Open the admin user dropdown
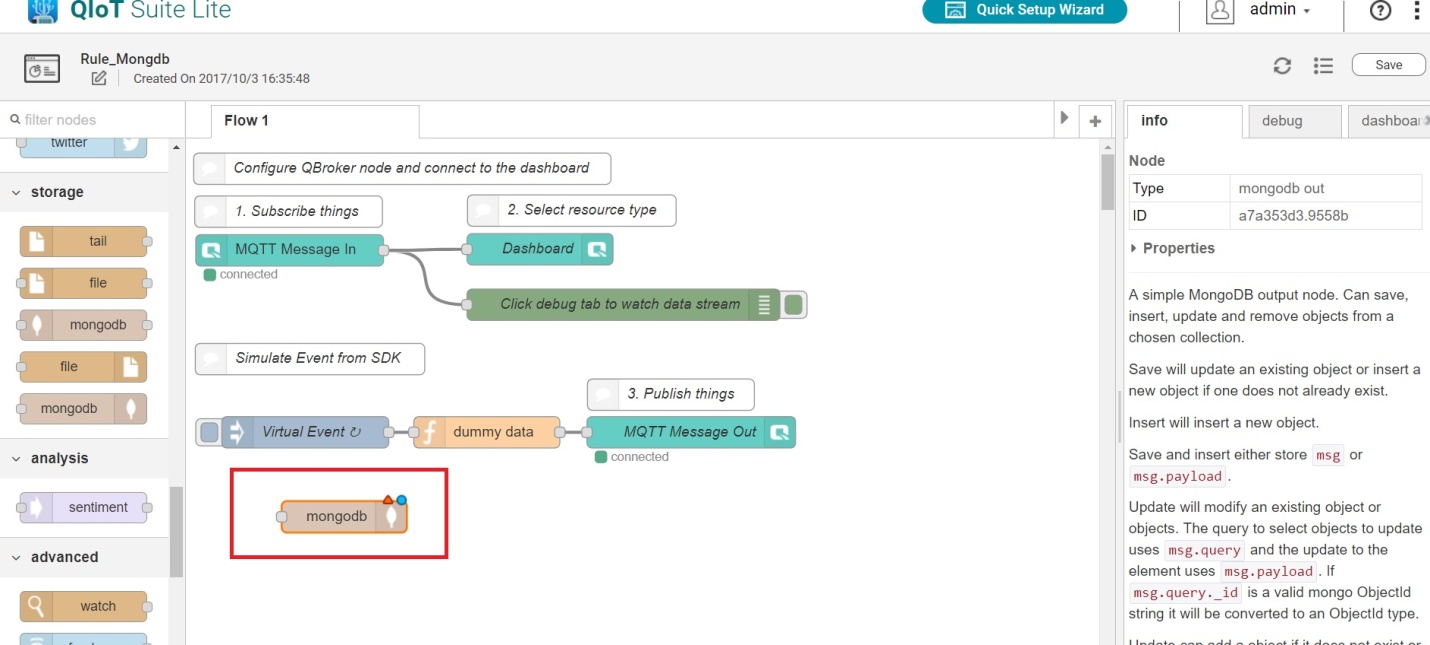Screen dimensions: 1430x645 [1280, 10]
